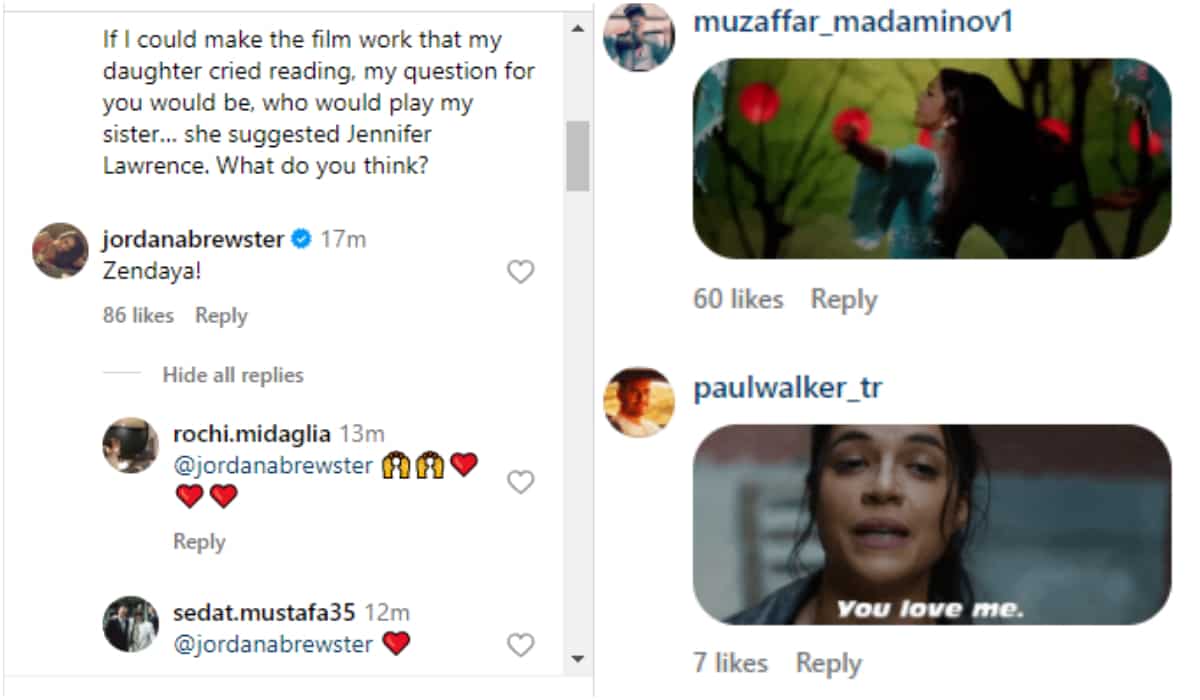
Task: Like rochi.midaglia's reply with heart icon
Action: coord(521,482)
